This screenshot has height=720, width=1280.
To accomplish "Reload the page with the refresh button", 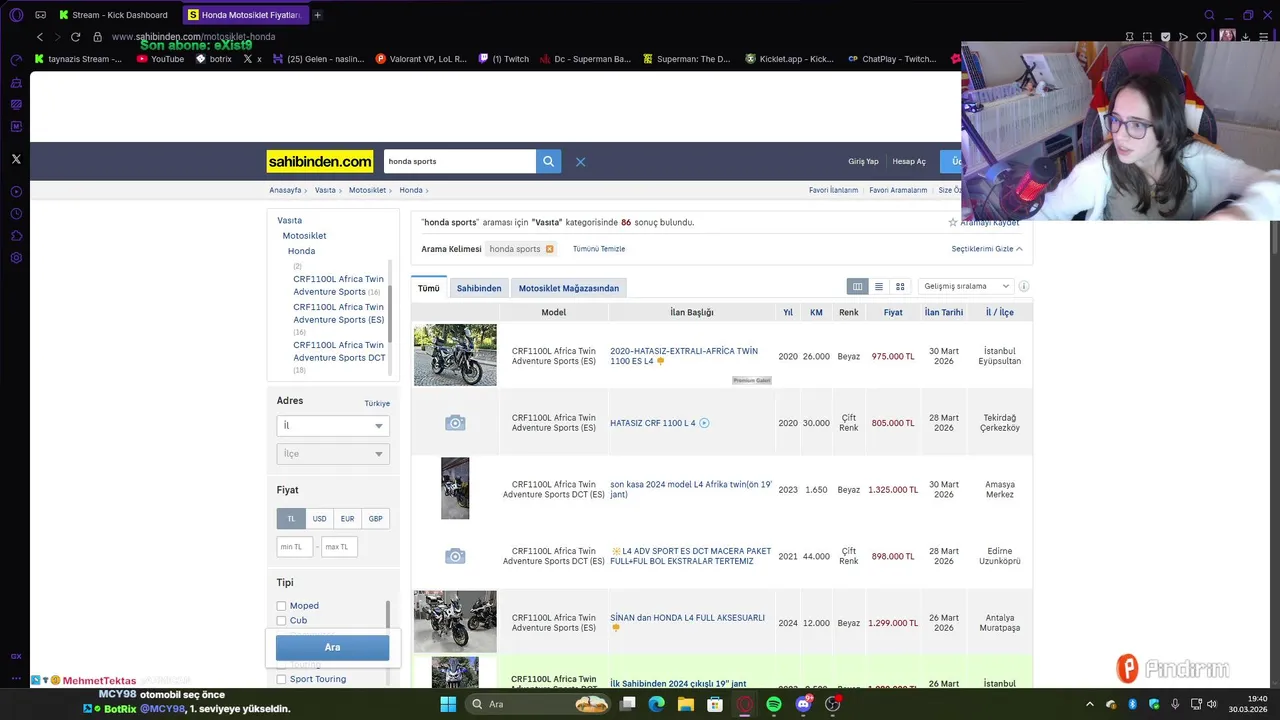I will 75,37.
